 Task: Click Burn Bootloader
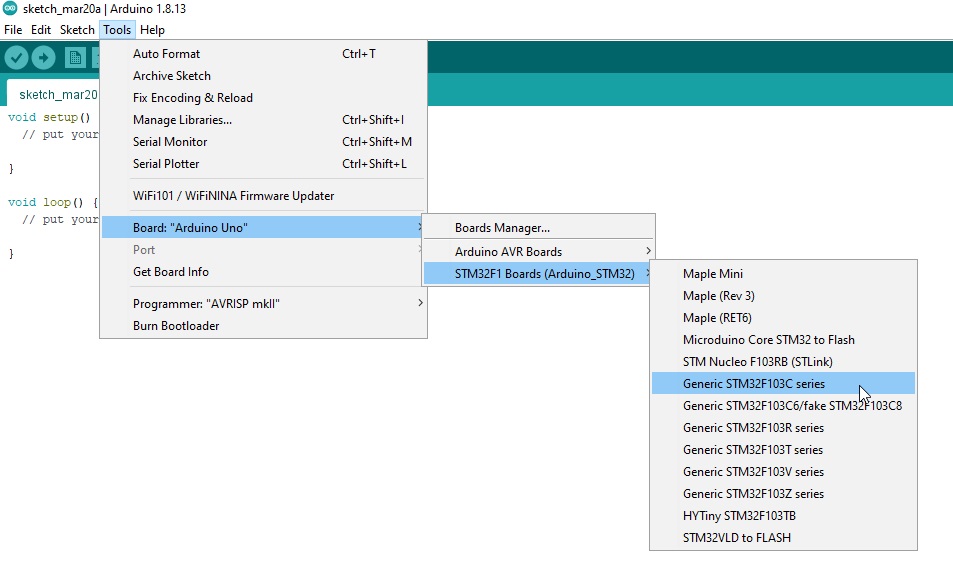264,325
